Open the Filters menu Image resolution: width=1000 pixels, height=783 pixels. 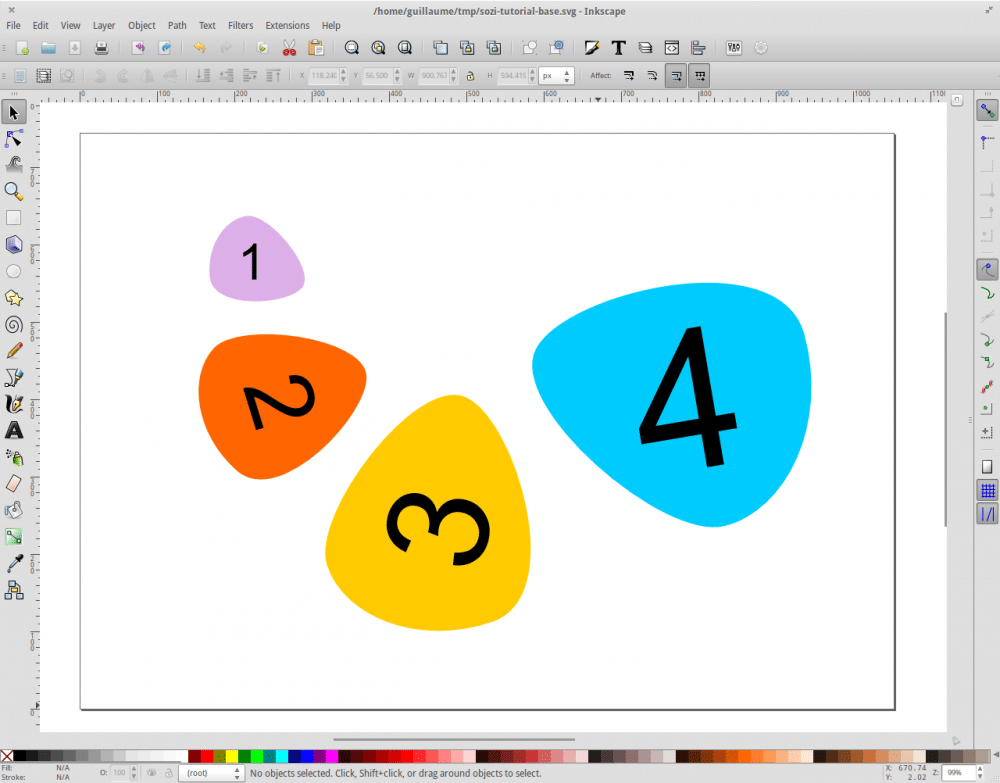click(240, 25)
